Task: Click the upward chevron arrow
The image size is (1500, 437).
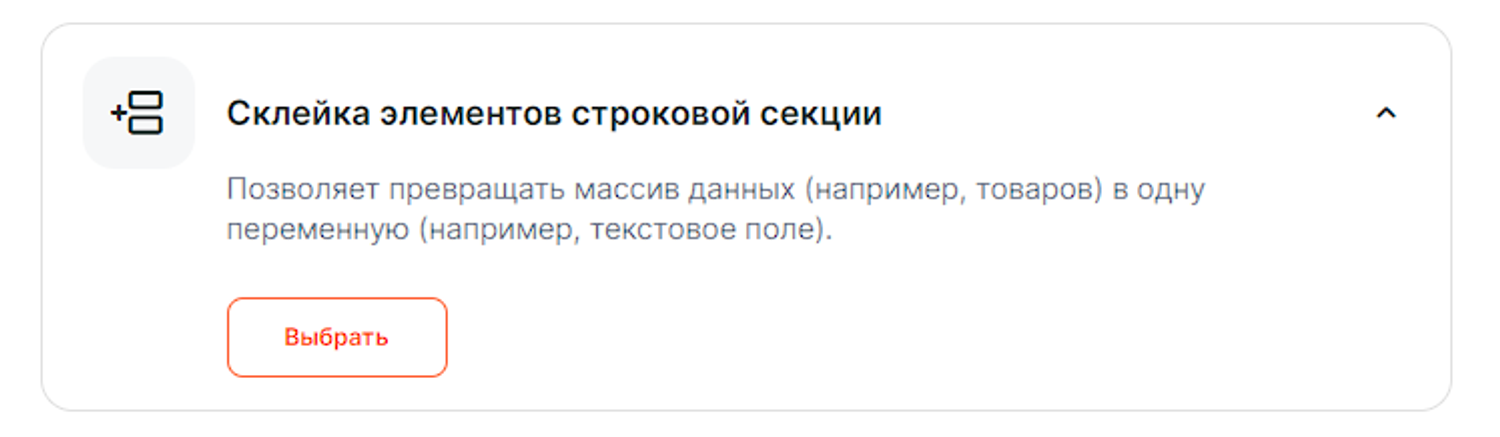Action: (x=1385, y=114)
